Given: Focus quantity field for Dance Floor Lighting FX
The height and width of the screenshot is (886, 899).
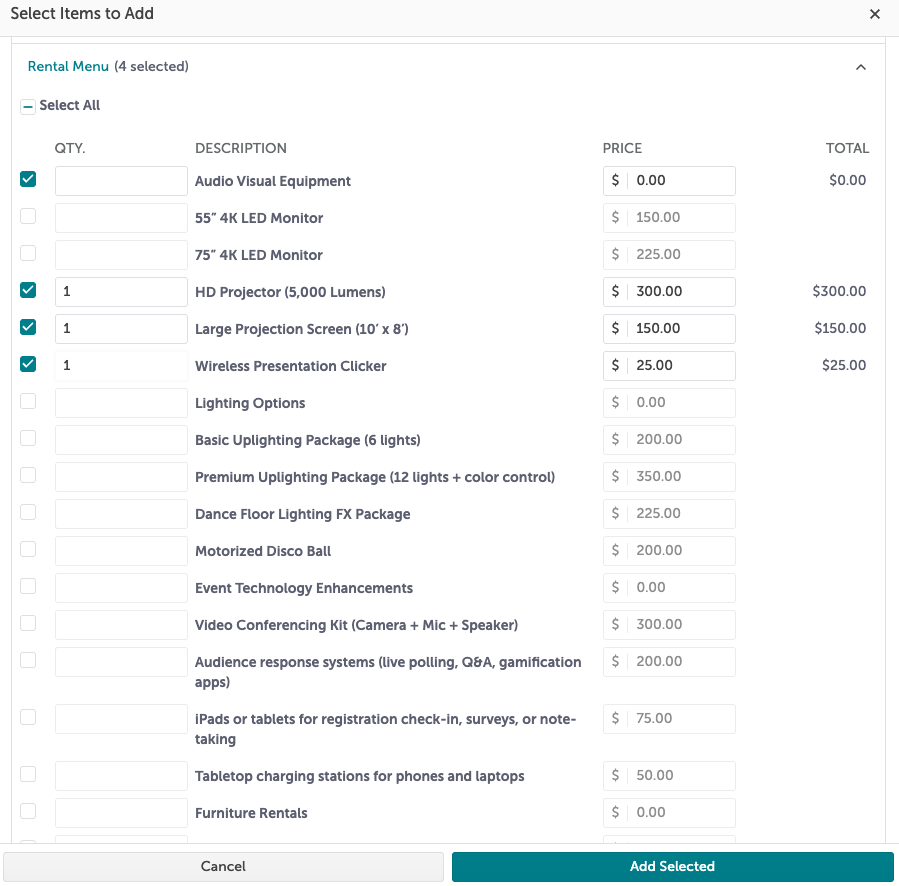Looking at the screenshot, I should tap(122, 514).
